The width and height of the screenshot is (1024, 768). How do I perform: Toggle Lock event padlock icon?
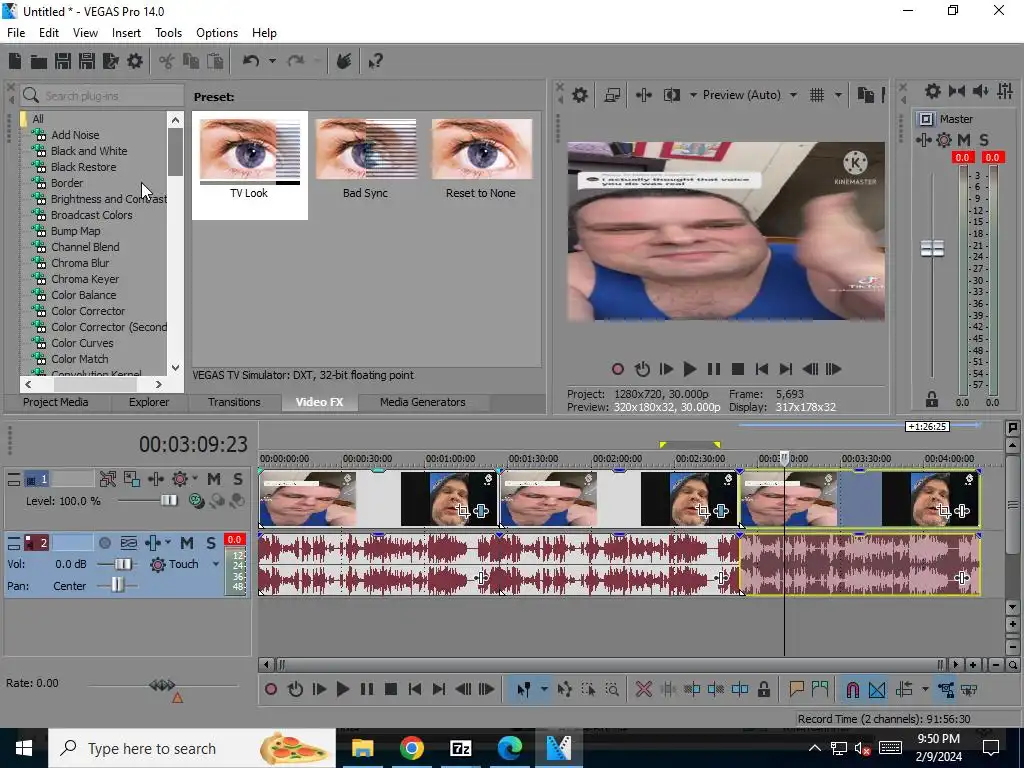pos(763,690)
